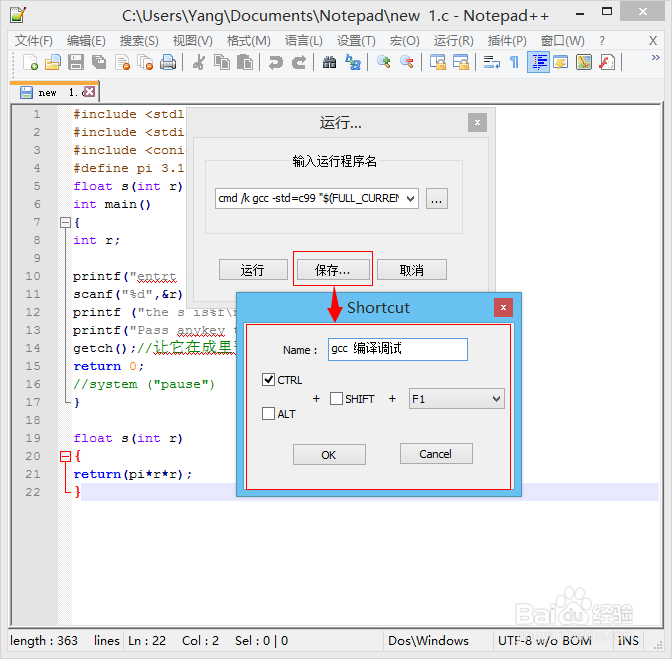
Task: Open the 窗口(W) menu
Action: click(563, 41)
